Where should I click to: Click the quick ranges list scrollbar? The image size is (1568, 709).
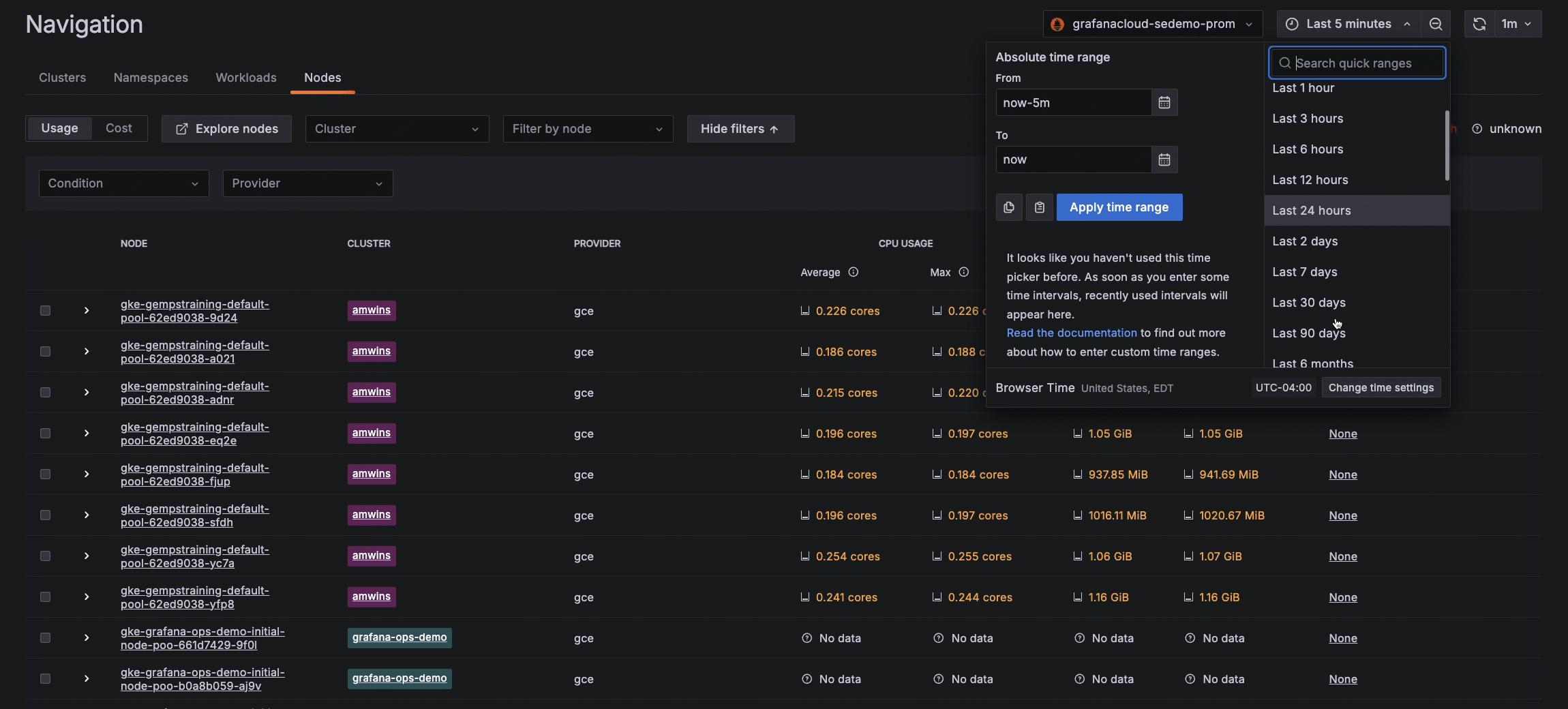click(x=1447, y=146)
